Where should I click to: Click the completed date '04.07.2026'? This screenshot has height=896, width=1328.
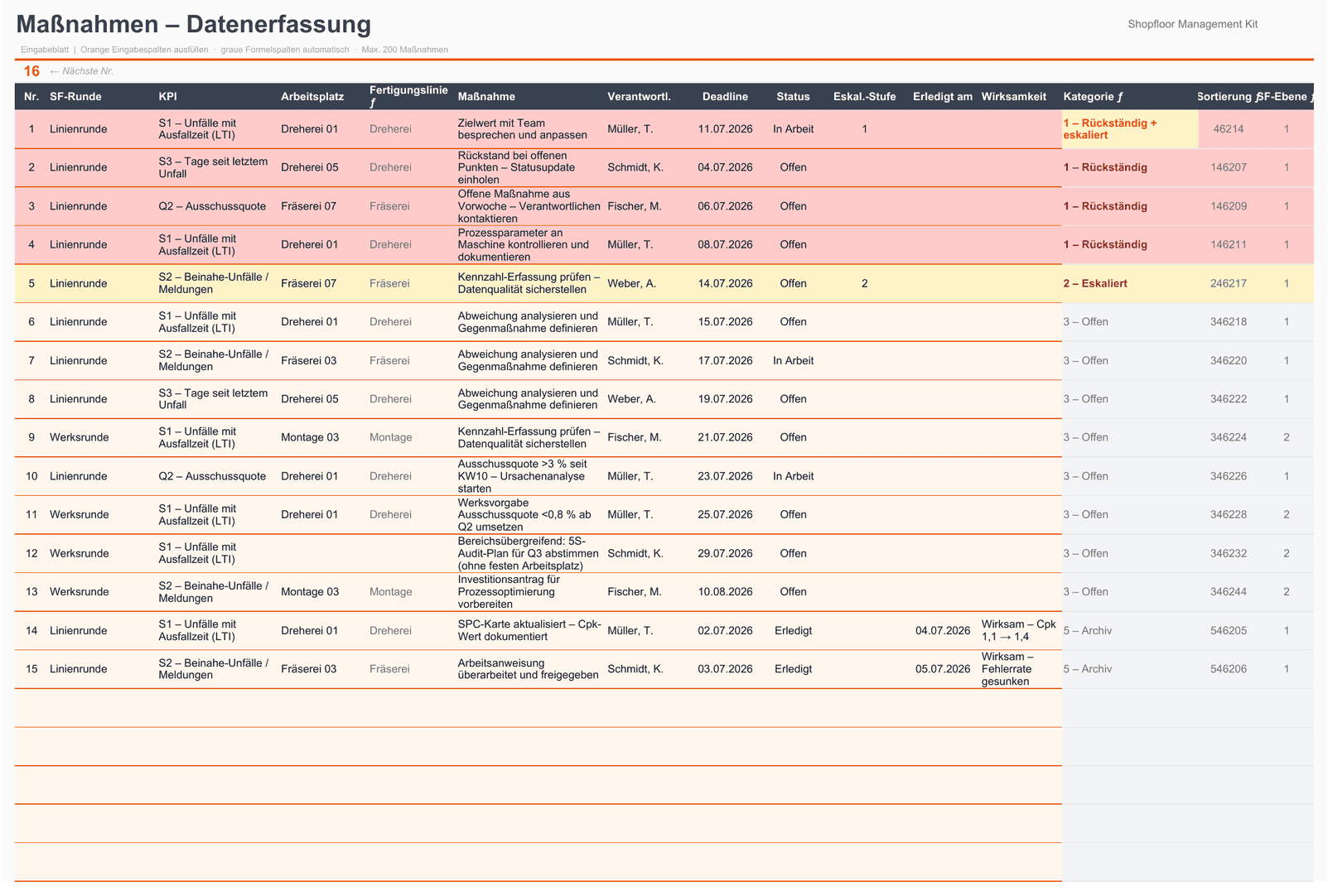pos(943,631)
